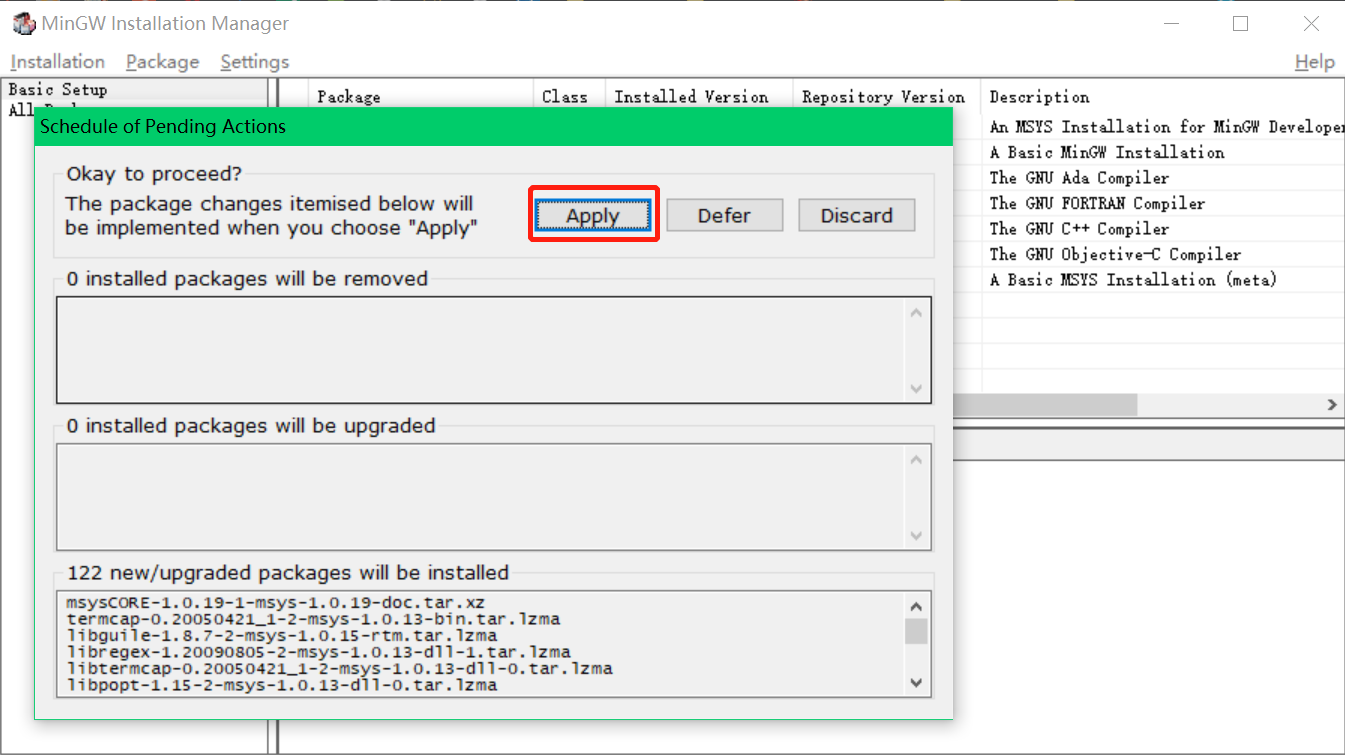The height and width of the screenshot is (755, 1345).
Task: Open the Settings menu
Action: point(254,61)
